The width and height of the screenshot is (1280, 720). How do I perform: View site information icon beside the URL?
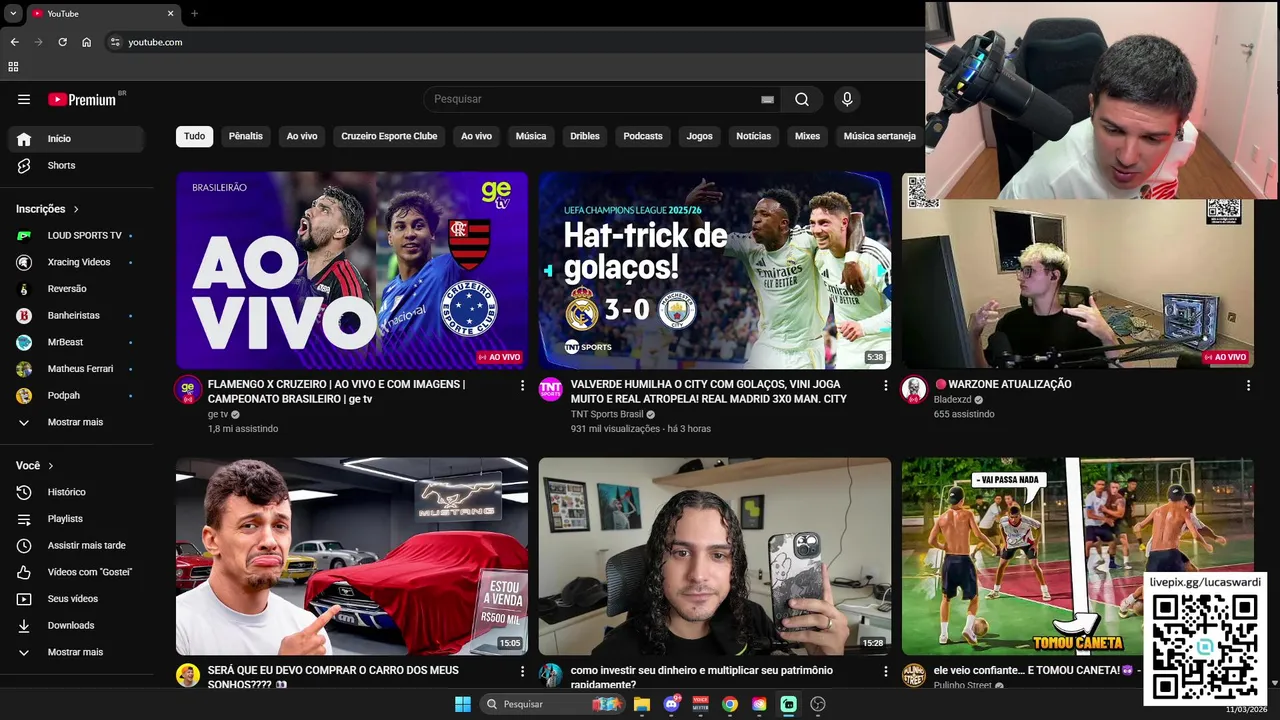(x=115, y=42)
